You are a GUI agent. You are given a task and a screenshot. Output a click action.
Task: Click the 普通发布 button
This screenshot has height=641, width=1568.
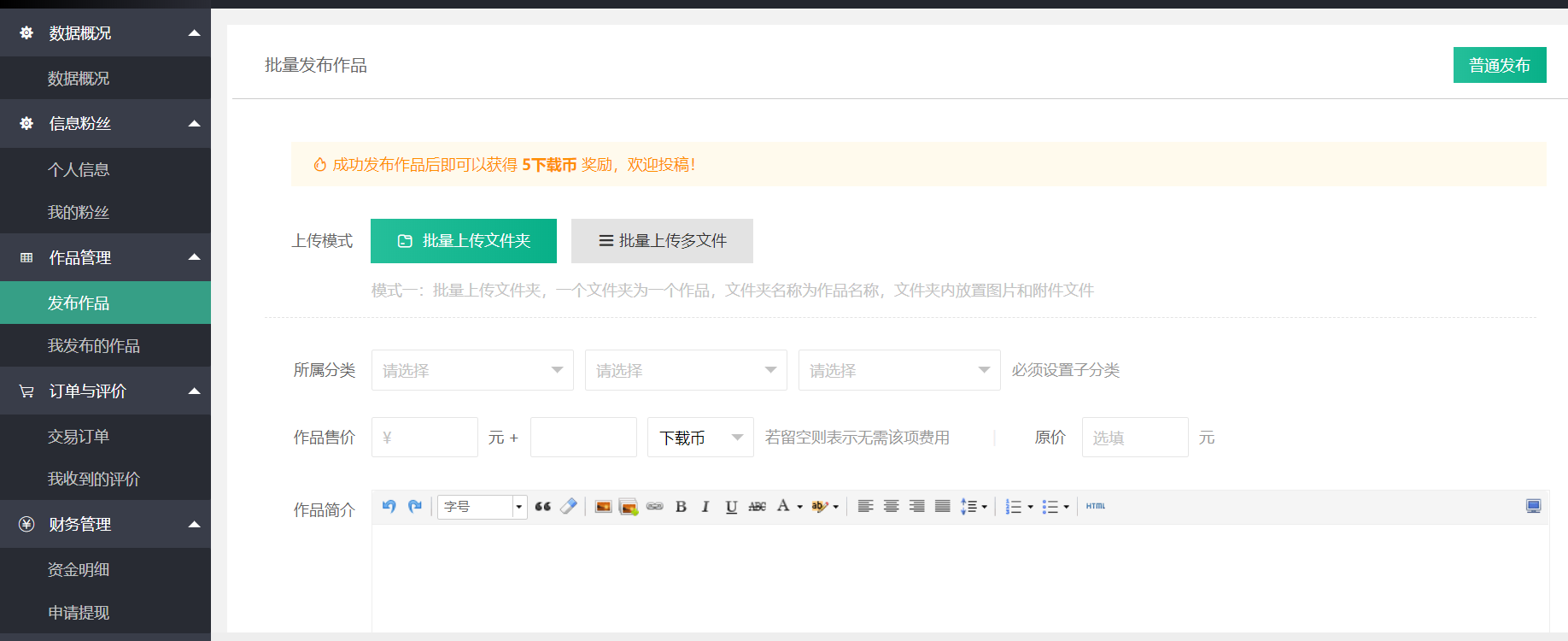pos(1500,65)
